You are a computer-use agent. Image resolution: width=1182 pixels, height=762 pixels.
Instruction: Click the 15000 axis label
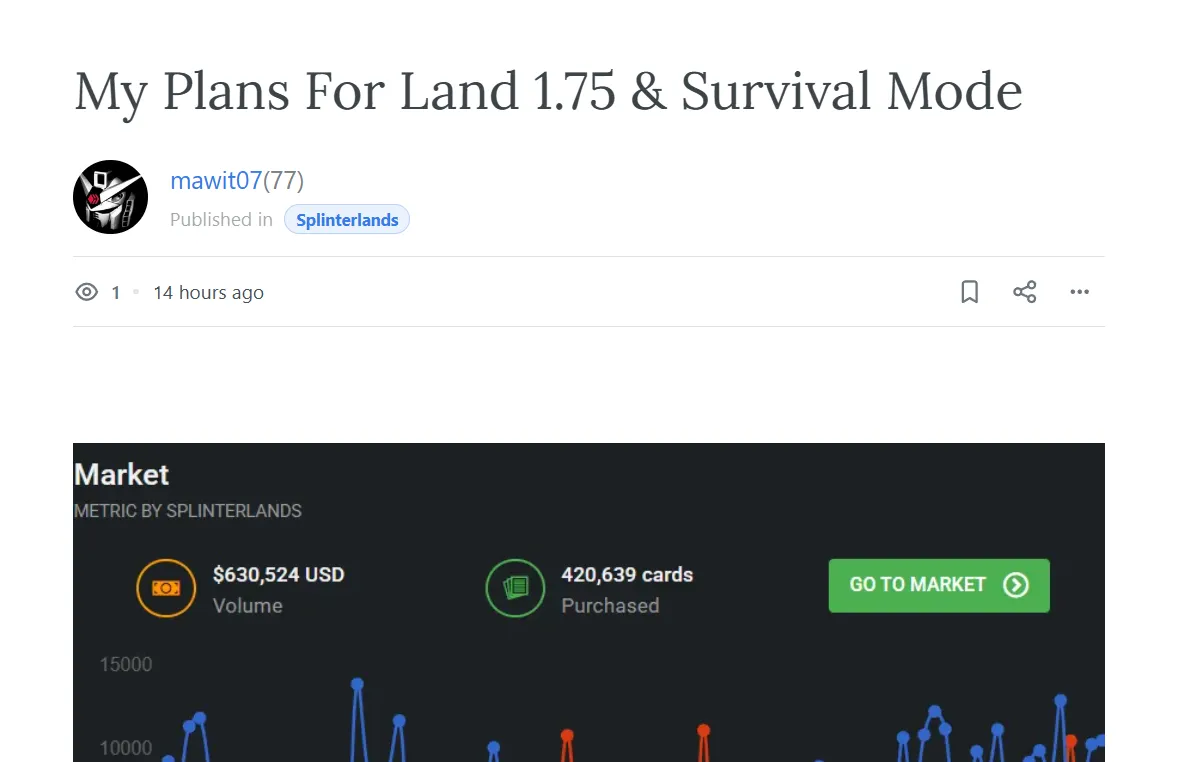(x=126, y=664)
